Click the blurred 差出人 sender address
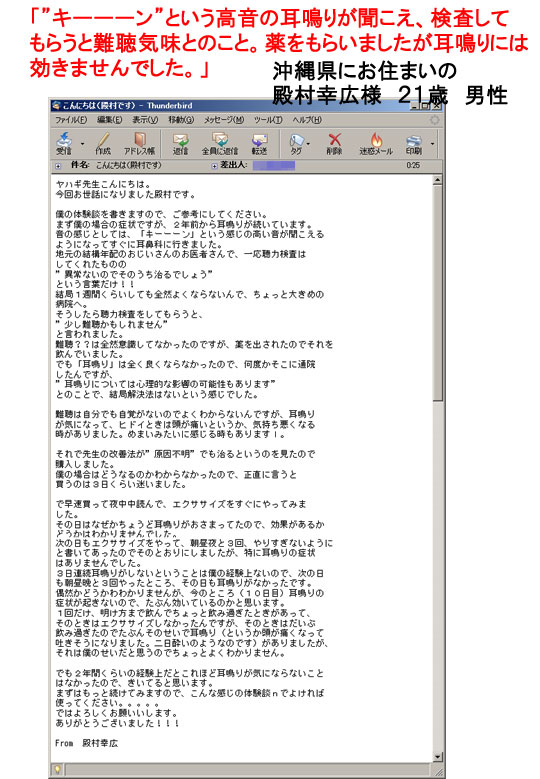Image resolution: width=540 pixels, height=779 pixels. click(274, 165)
